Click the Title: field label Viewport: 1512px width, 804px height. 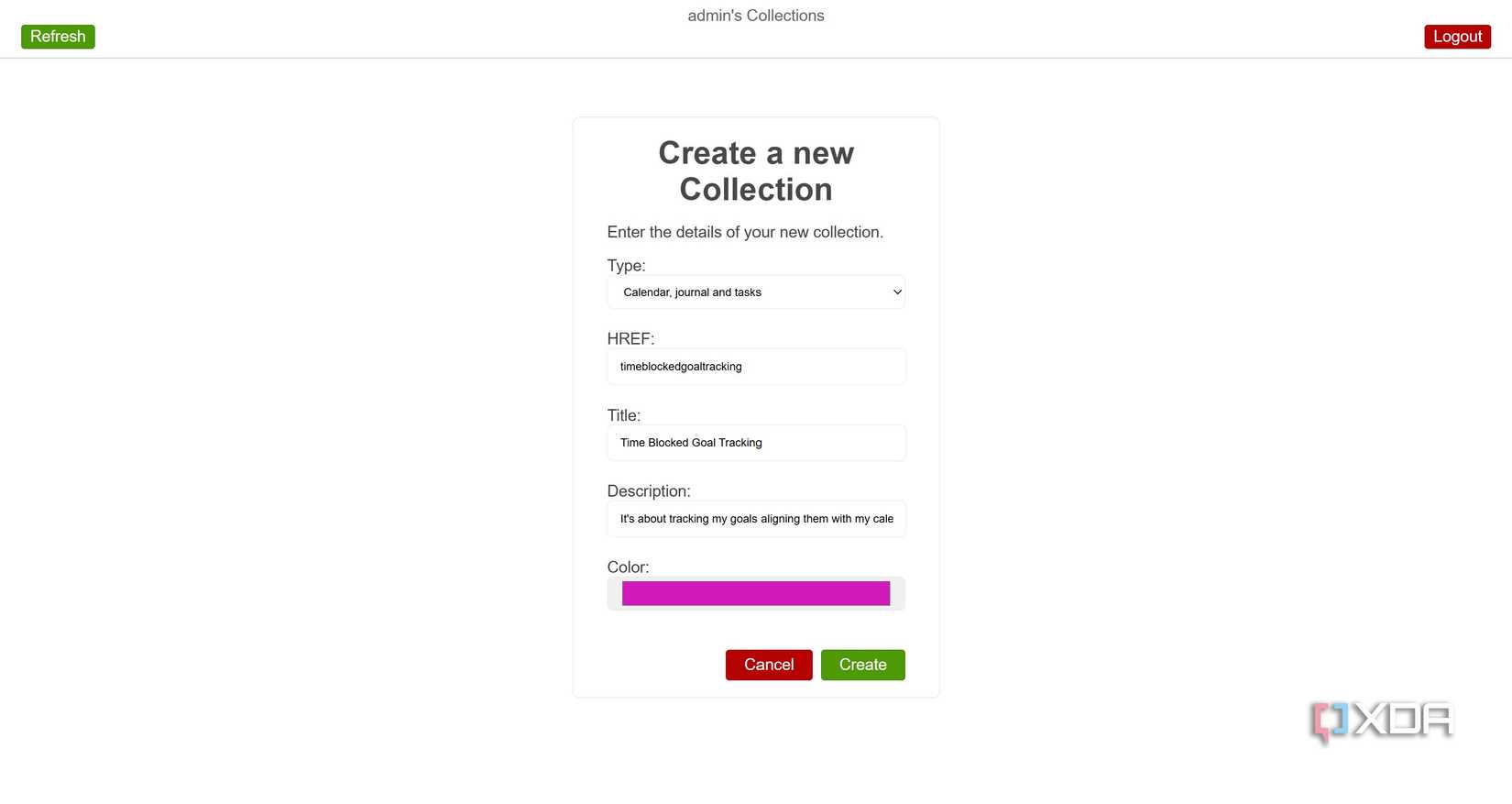(x=623, y=415)
